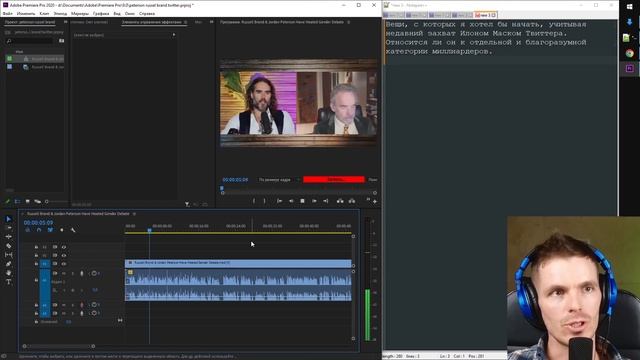Toggle visibility eye of the top video track
640x360 pixels.
pyautogui.click(x=64, y=247)
